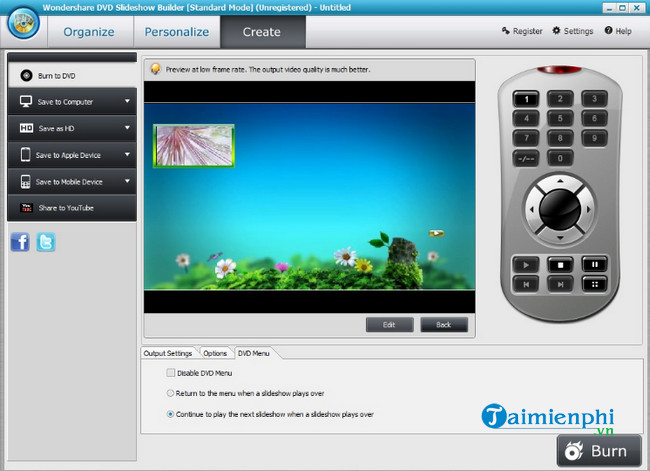Enable Disable DVD Menu checkbox
The width and height of the screenshot is (650, 471).
tap(170, 373)
